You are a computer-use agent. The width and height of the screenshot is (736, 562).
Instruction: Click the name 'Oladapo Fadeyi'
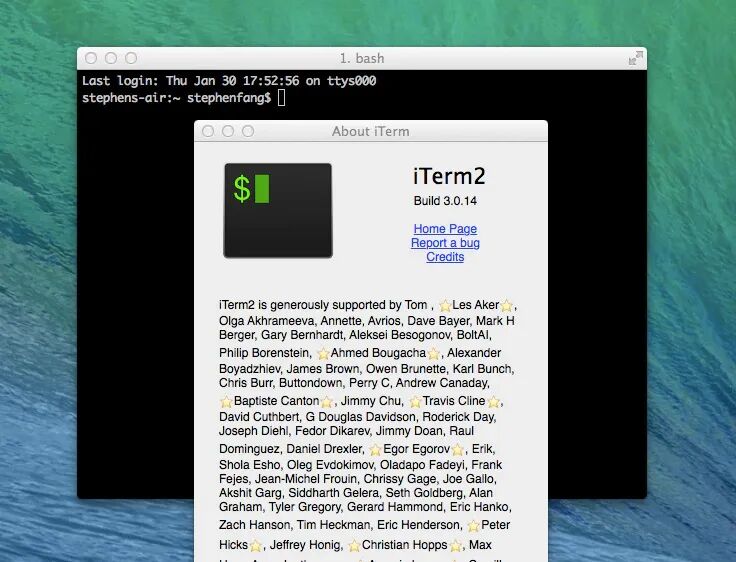pos(422,465)
